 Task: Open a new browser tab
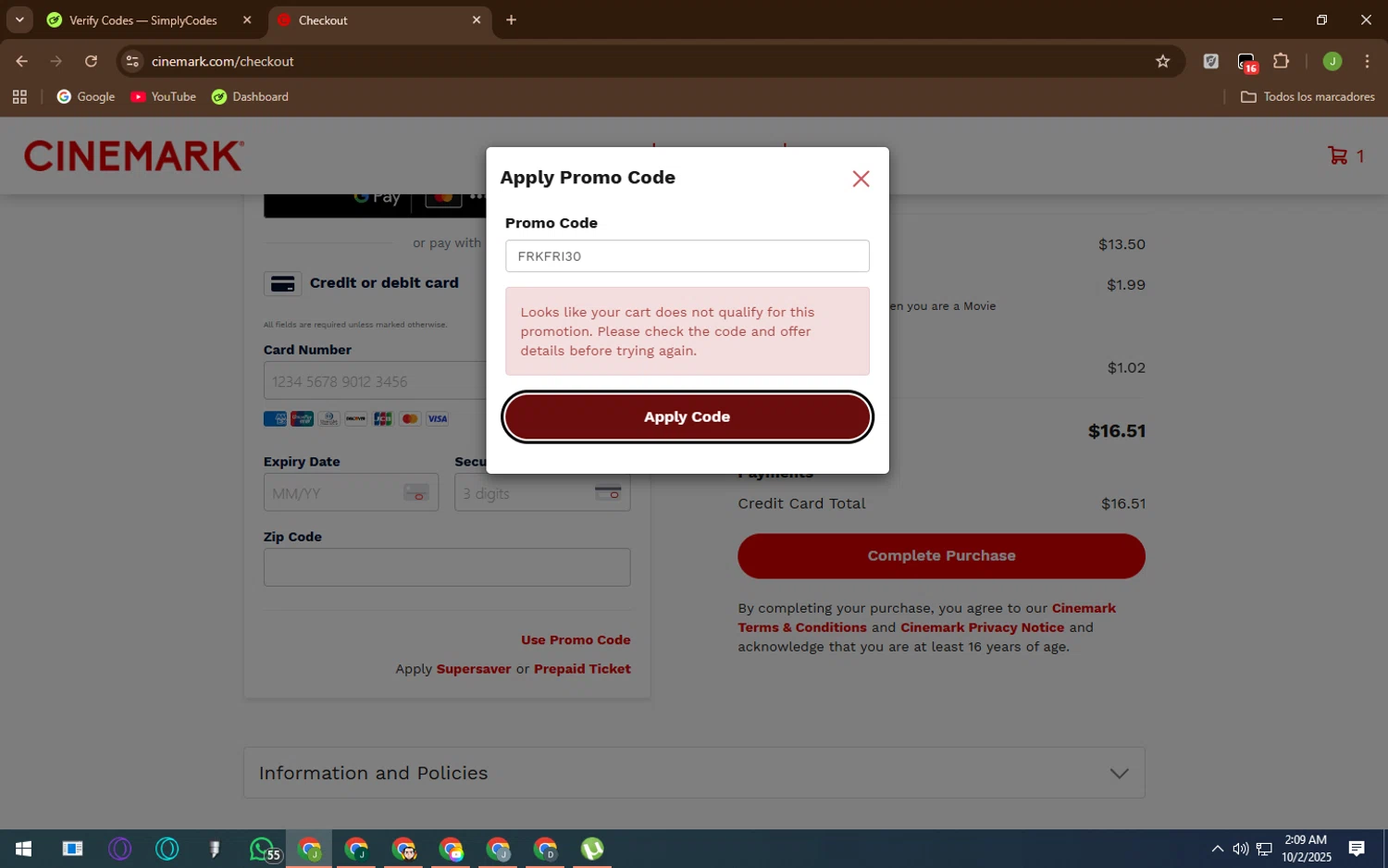511,20
